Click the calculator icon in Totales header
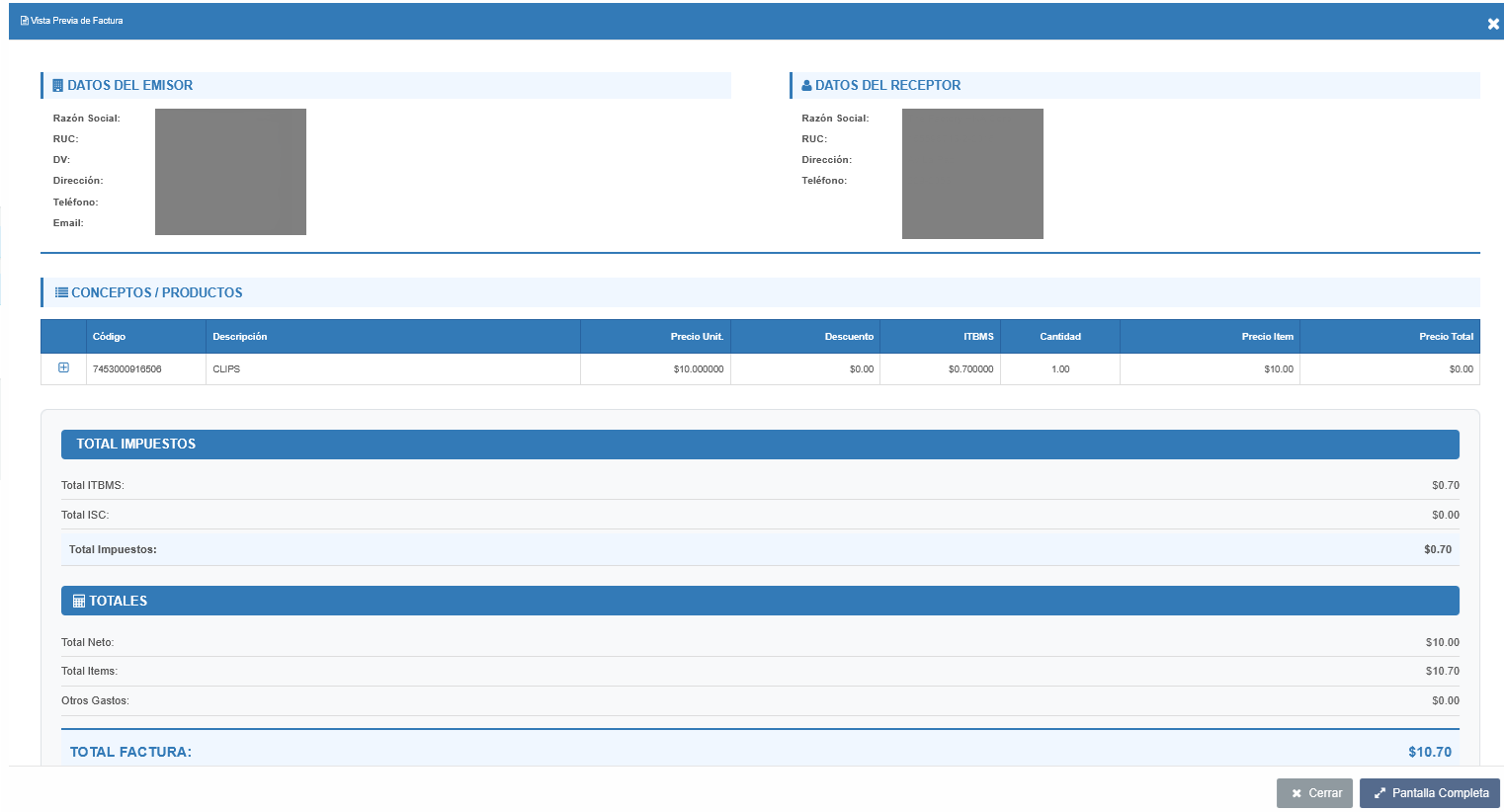 tap(79, 602)
